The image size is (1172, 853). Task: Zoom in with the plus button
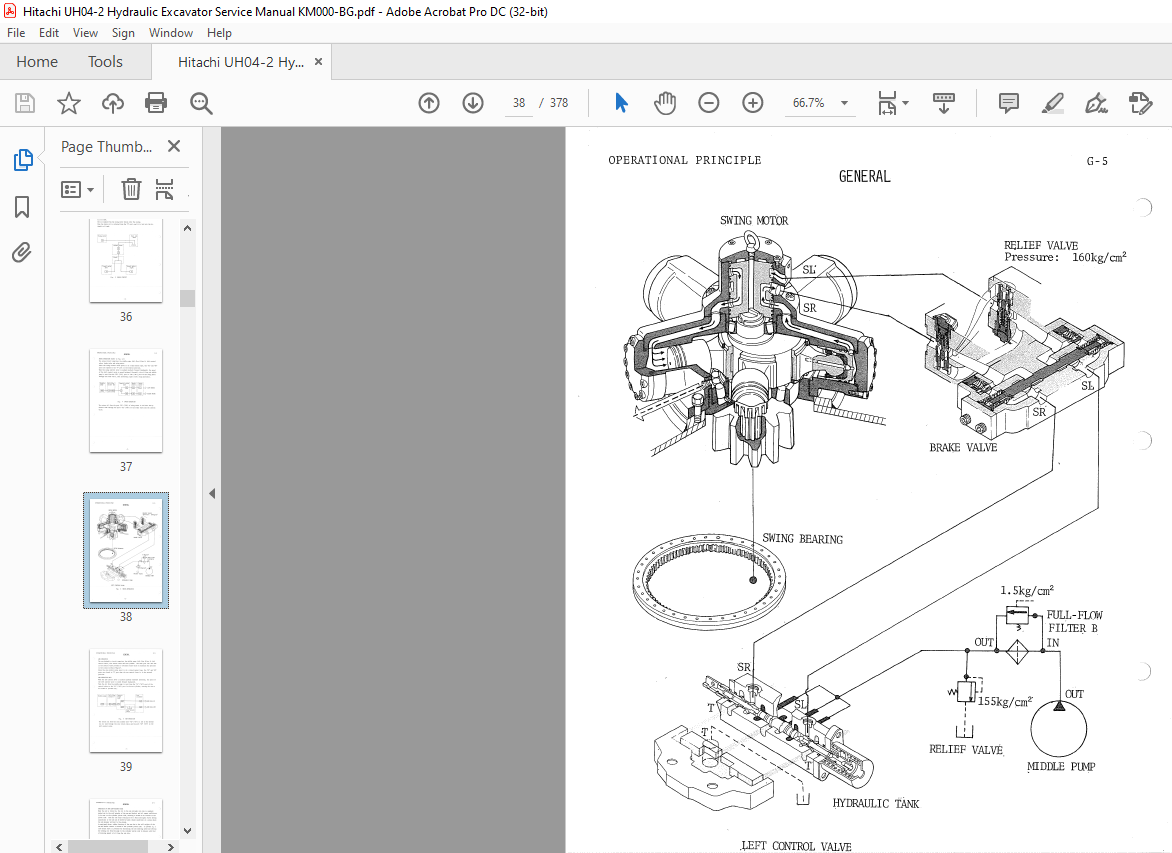753,103
